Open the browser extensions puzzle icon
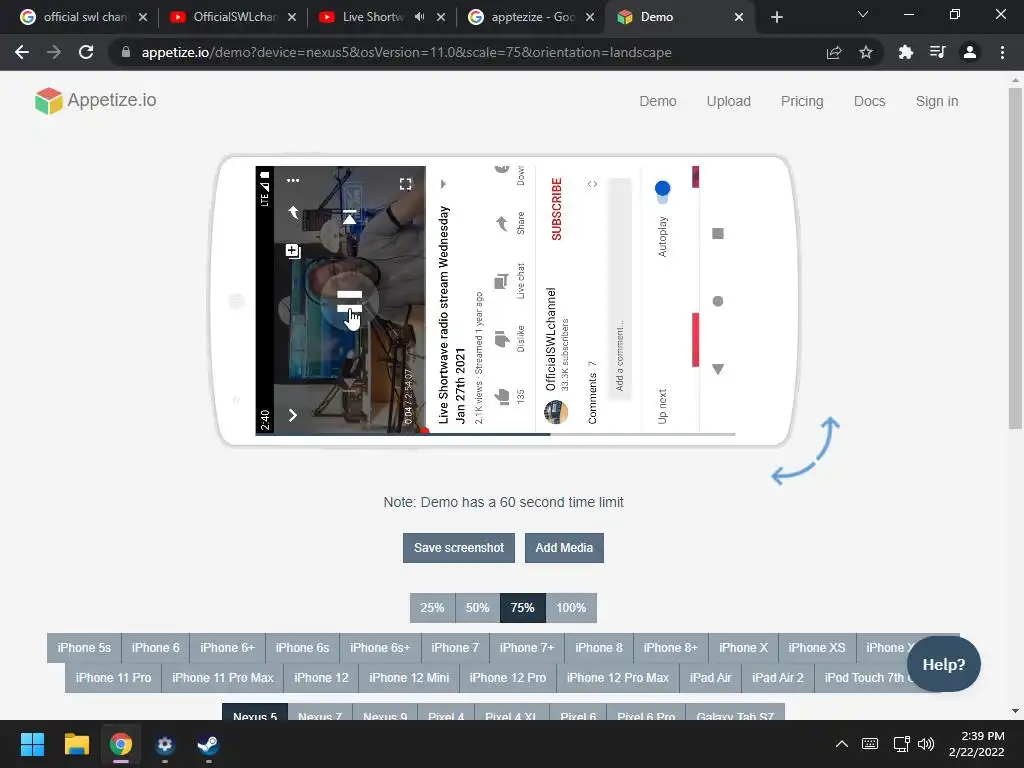 (905, 52)
